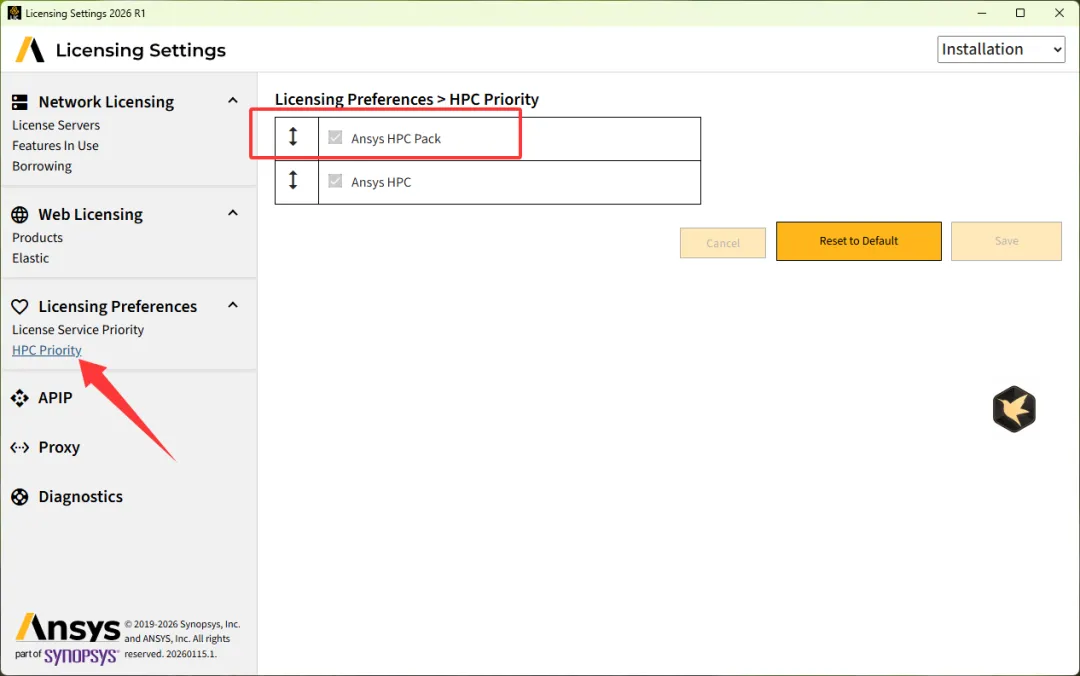Collapse the Web Licensing section chevron
This screenshot has width=1080, height=676.
click(233, 213)
